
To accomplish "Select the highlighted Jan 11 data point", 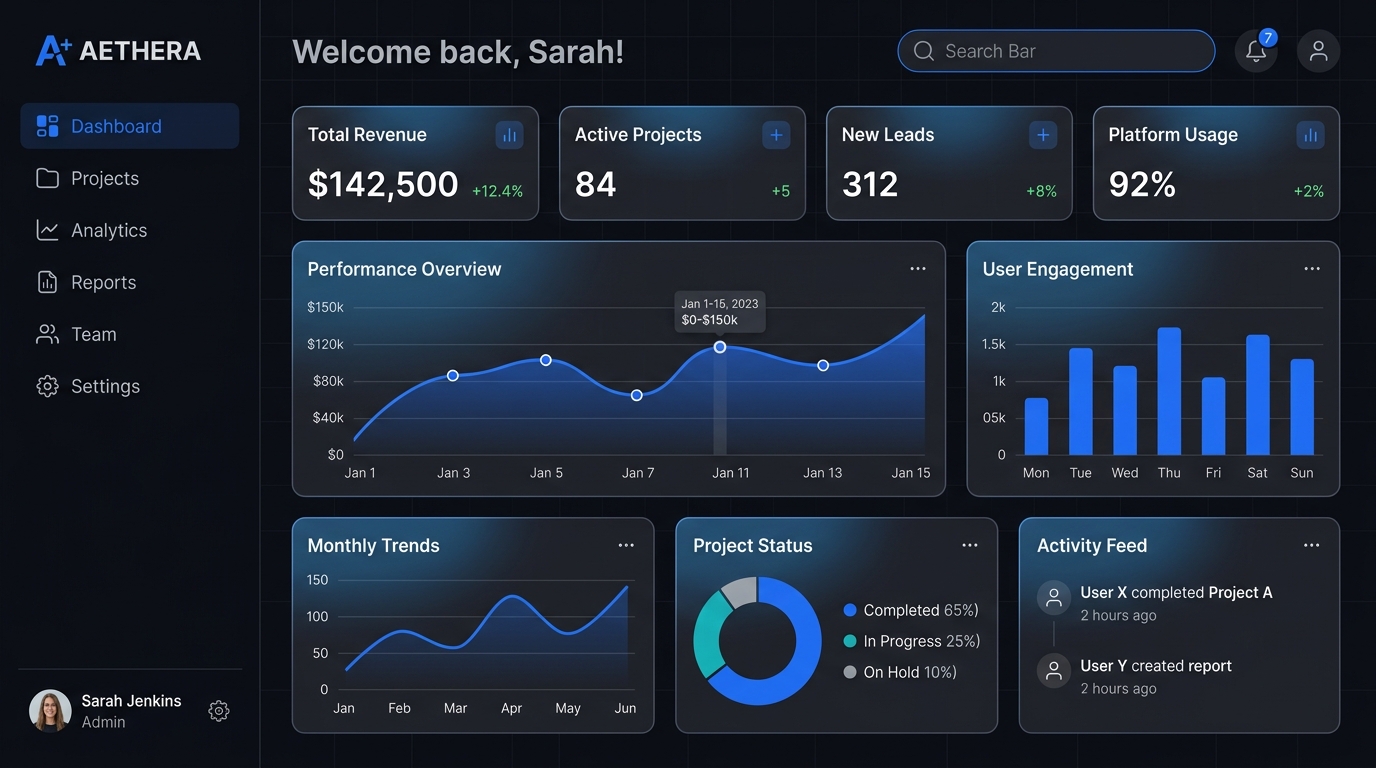I will 720,347.
